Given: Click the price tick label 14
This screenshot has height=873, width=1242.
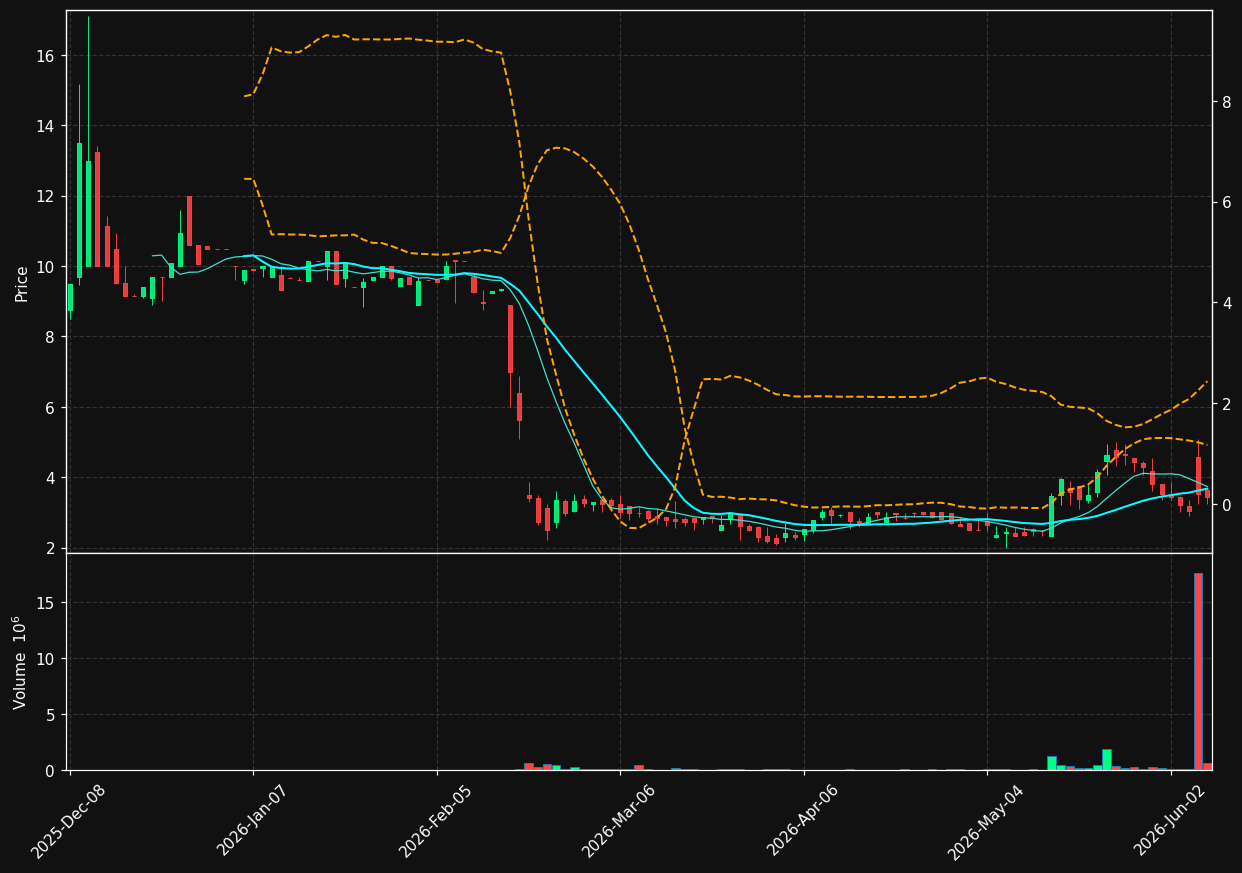Looking at the screenshot, I should 45,126.
